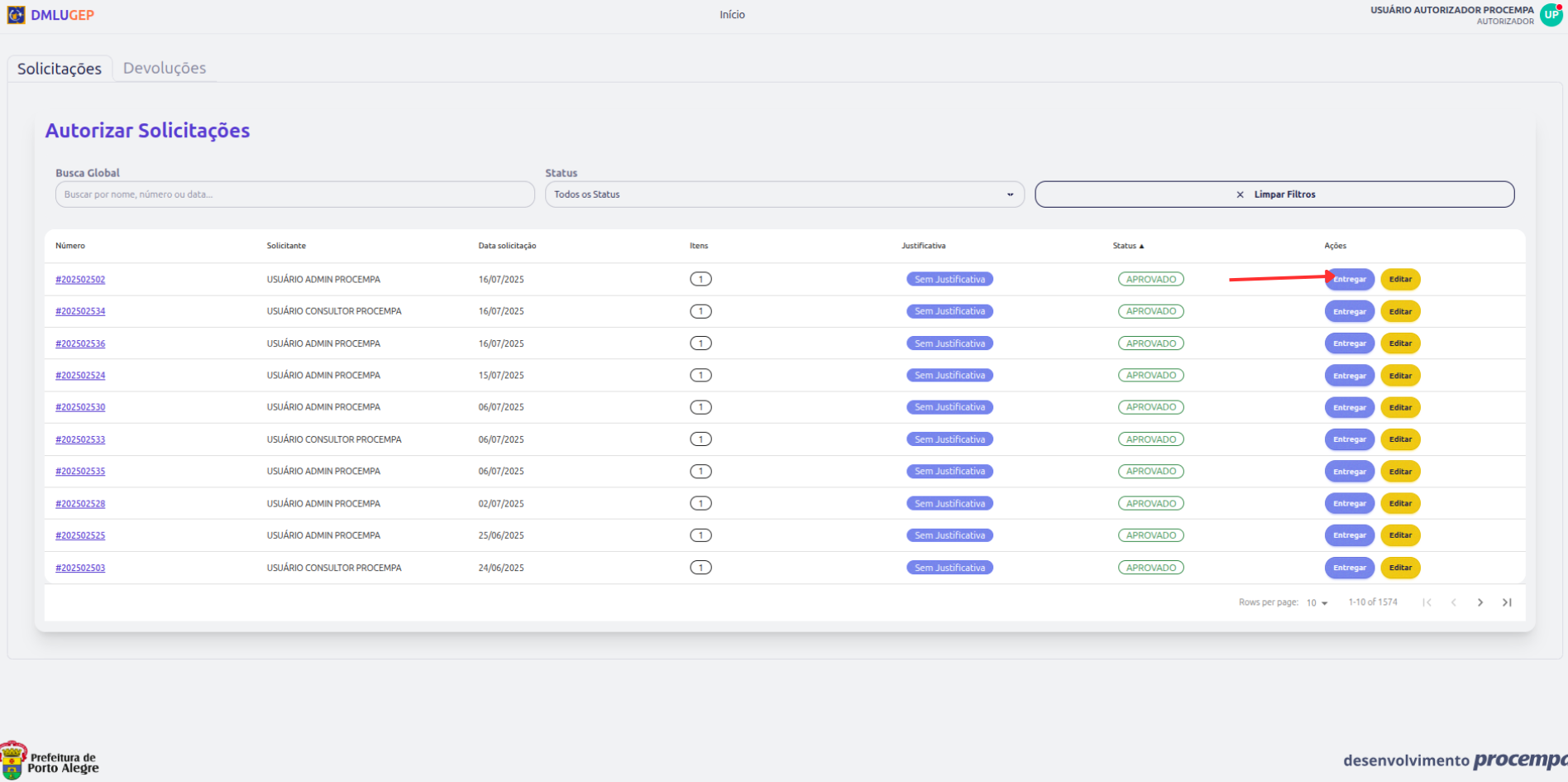The image size is (1568, 782).
Task: Switch to the Devoluções tab
Action: tap(165, 69)
